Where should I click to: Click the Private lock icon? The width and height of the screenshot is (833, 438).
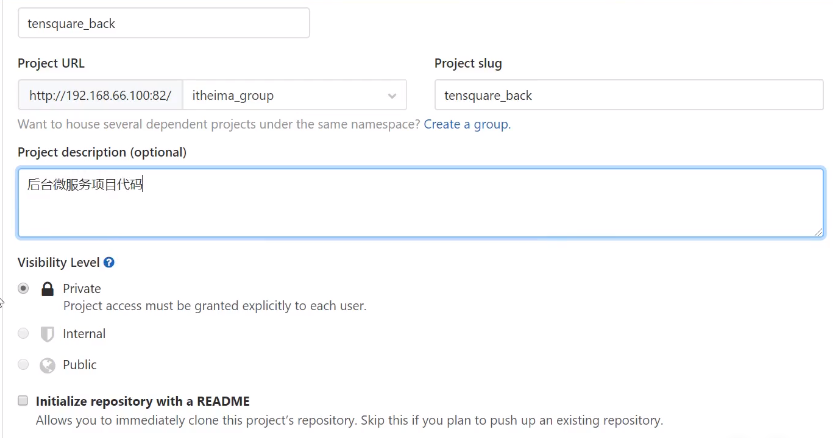(47, 289)
